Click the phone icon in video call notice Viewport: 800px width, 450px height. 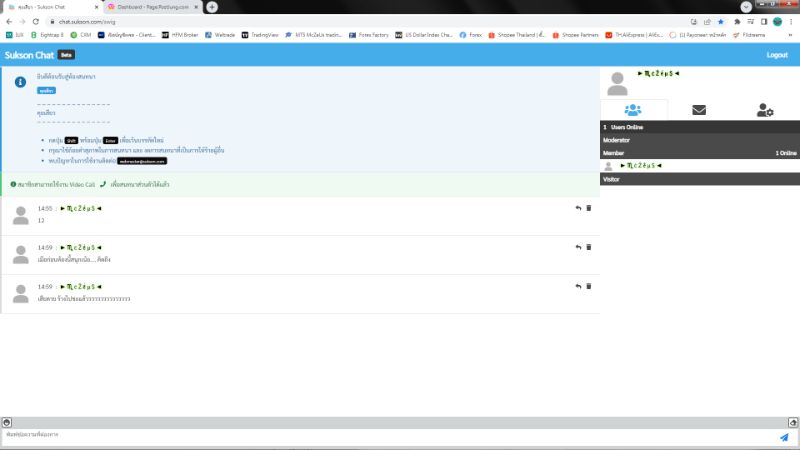(103, 184)
